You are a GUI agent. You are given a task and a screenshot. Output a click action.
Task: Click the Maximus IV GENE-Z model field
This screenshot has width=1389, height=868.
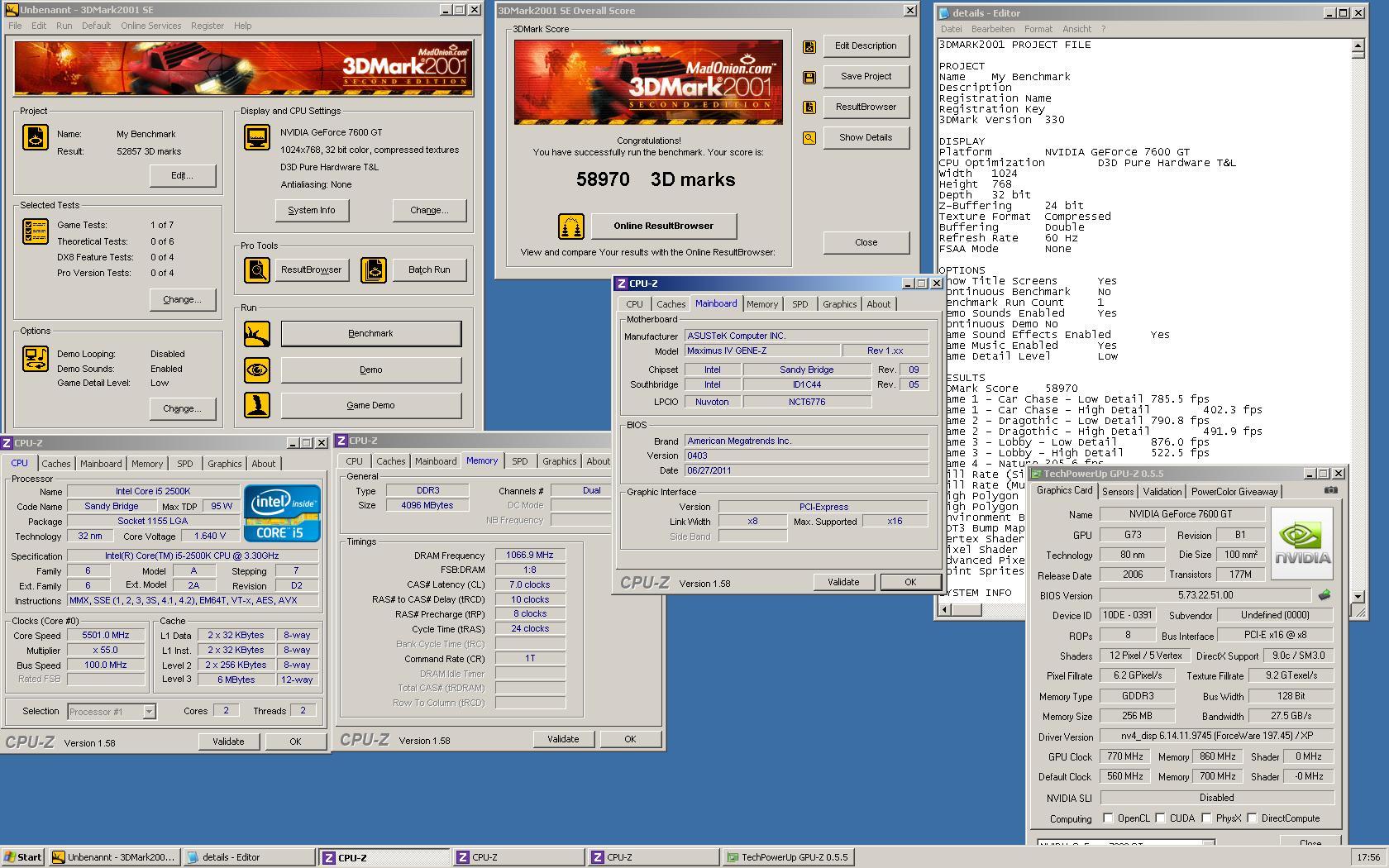[x=761, y=351]
